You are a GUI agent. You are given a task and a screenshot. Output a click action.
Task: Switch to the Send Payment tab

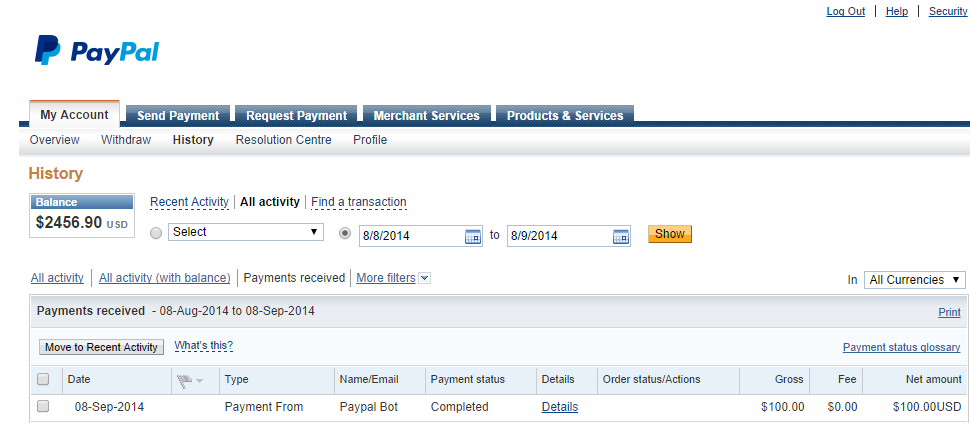[x=179, y=115]
